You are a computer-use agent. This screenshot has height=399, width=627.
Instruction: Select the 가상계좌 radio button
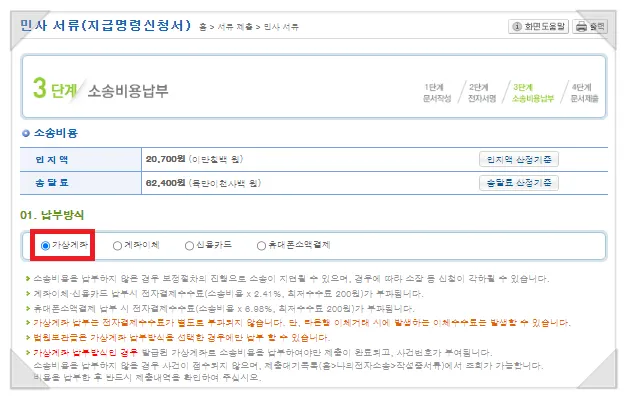click(45, 245)
